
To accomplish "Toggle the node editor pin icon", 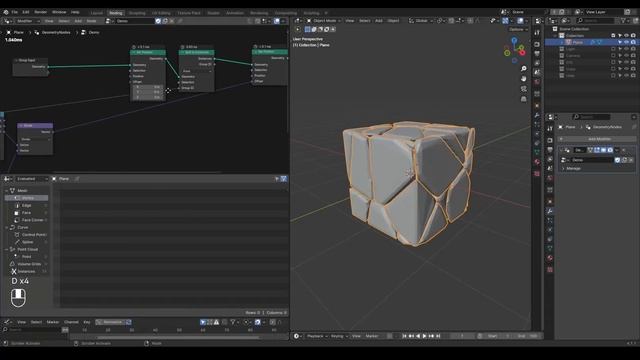I will click(x=180, y=21).
